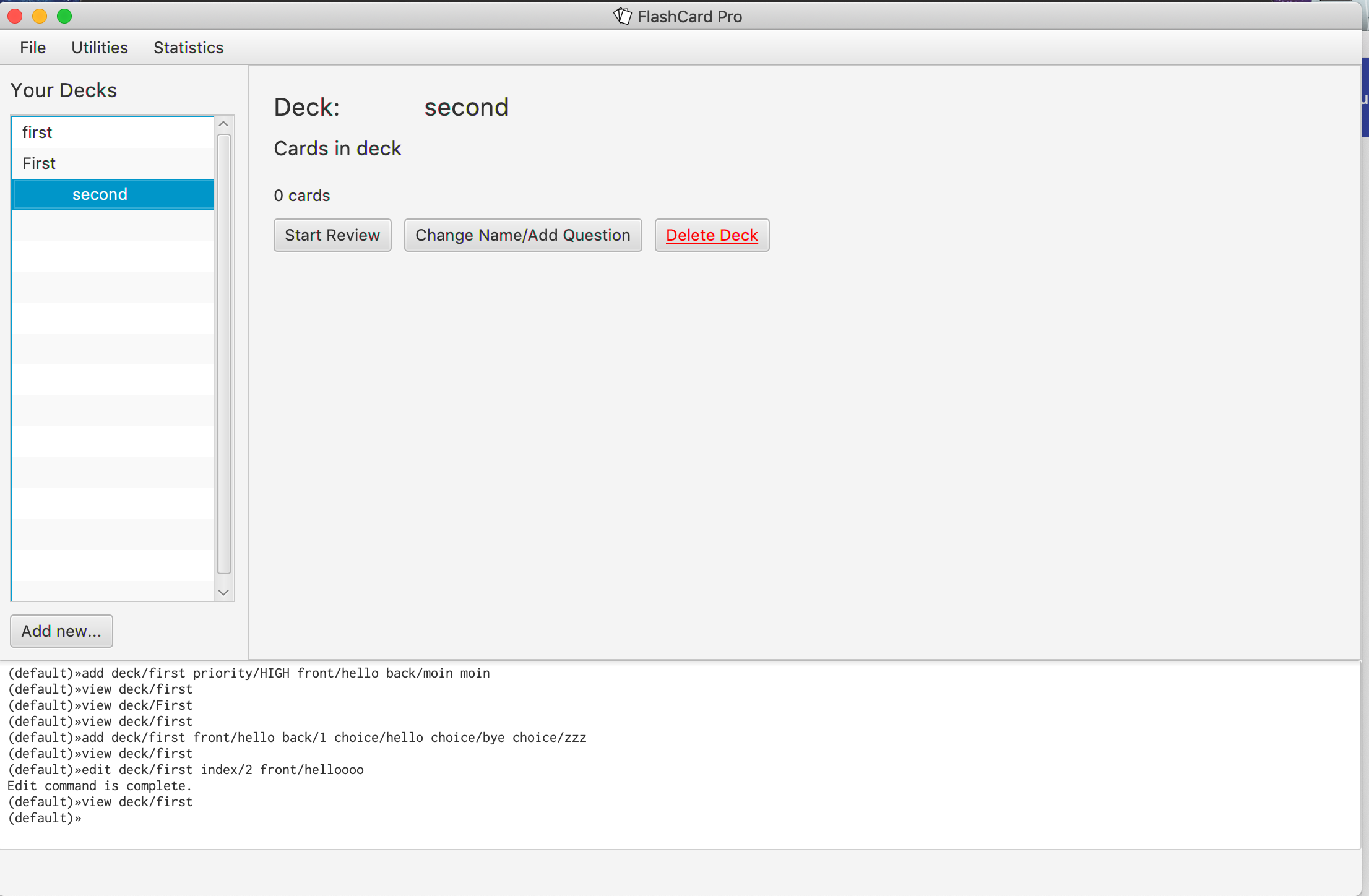Click the red close window button
The image size is (1369, 896).
click(x=15, y=16)
